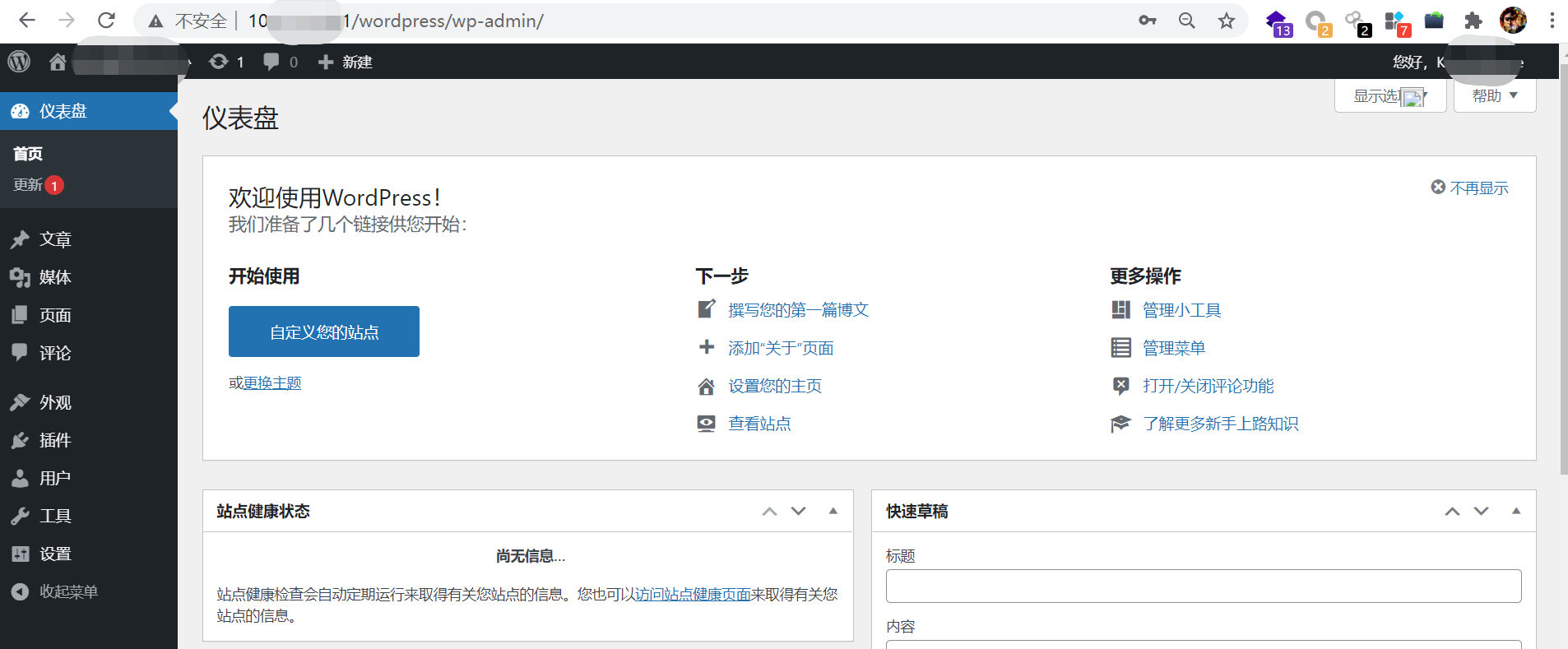Open 更新 updates submenu item
The height and width of the screenshot is (649, 1568).
pyautogui.click(x=38, y=185)
